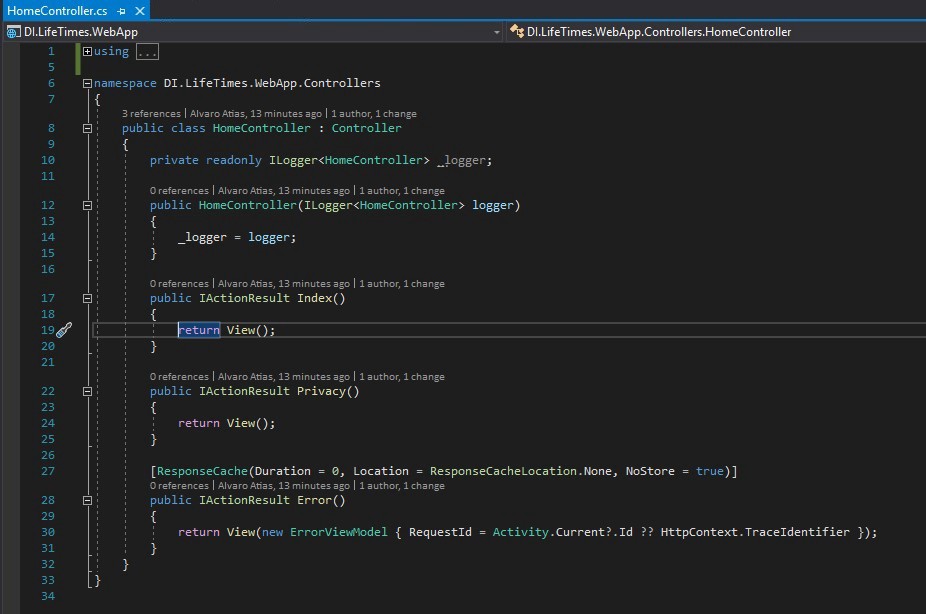The height and width of the screenshot is (614, 926).
Task: Expand the collapsed using directives
Action: pyautogui.click(x=88, y=51)
